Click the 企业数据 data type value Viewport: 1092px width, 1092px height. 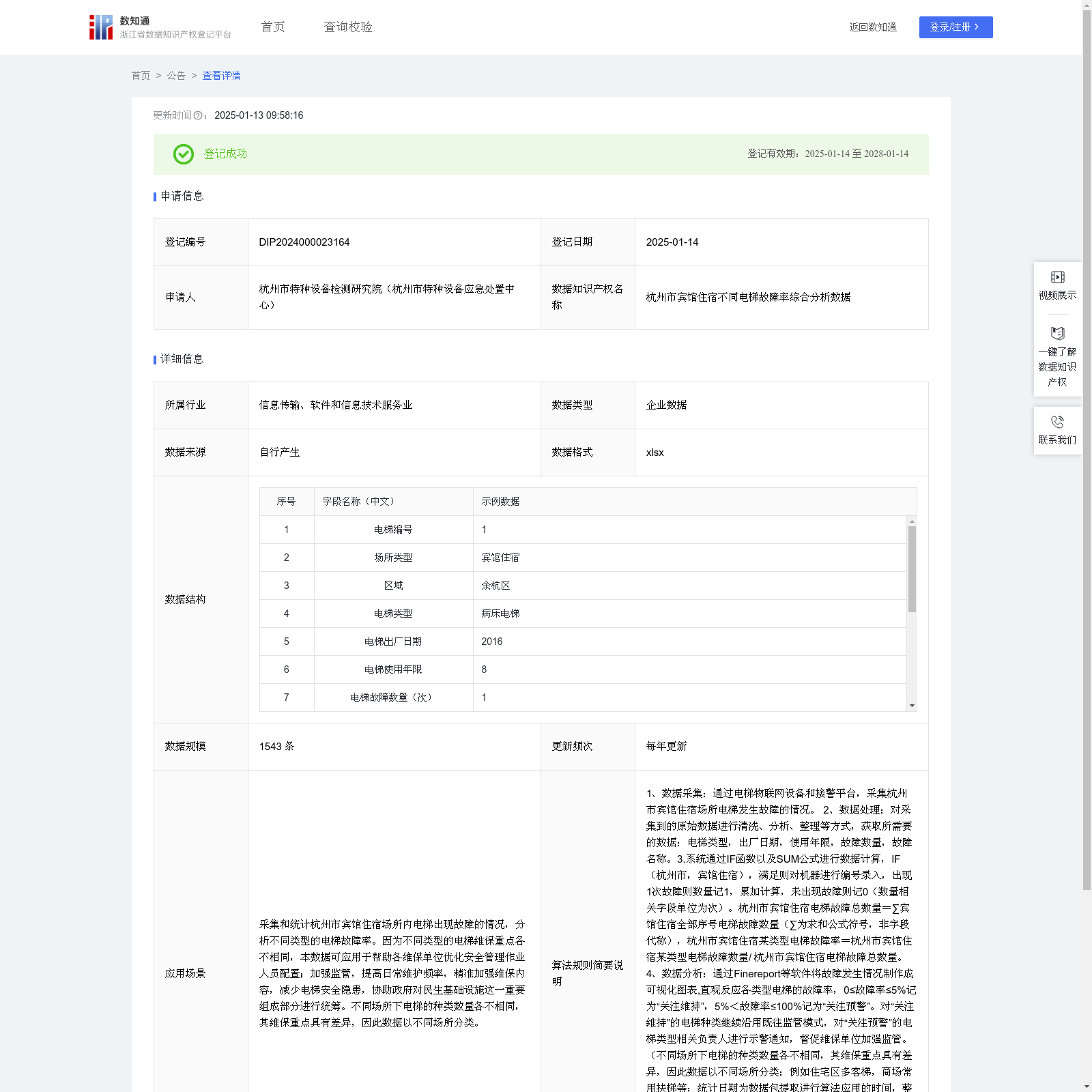coord(666,405)
